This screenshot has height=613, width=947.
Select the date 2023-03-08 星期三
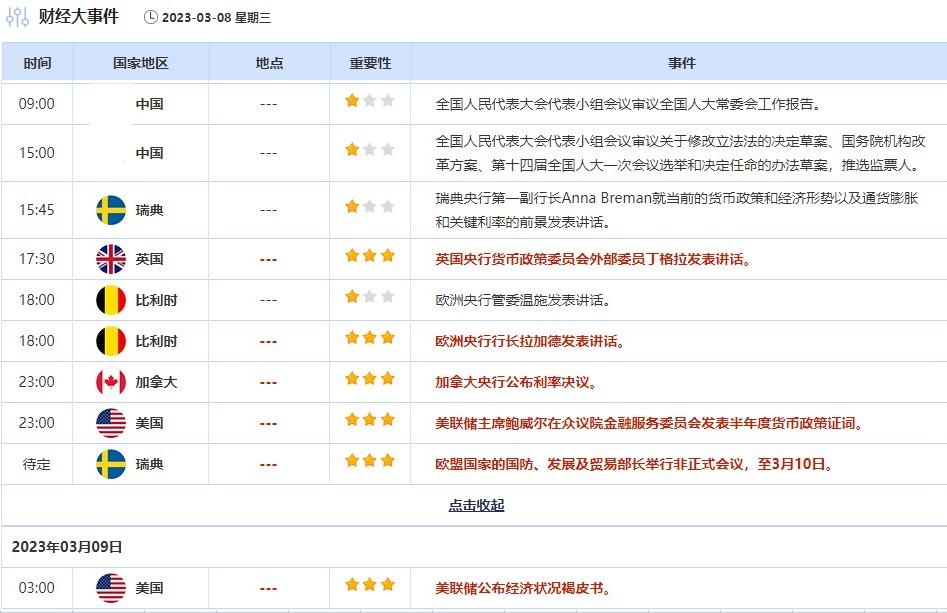click(x=216, y=18)
